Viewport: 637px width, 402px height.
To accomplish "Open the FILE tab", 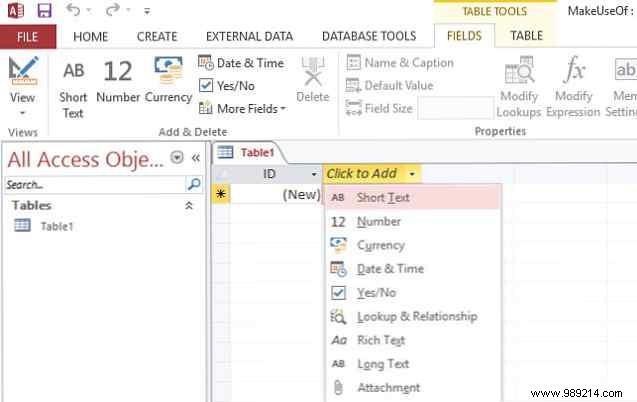I will (x=28, y=37).
